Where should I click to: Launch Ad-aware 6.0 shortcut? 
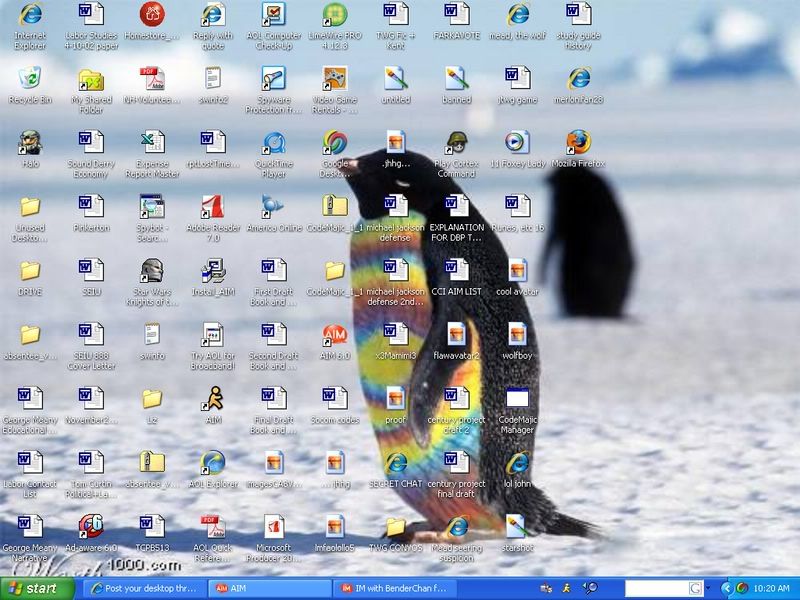click(x=91, y=527)
